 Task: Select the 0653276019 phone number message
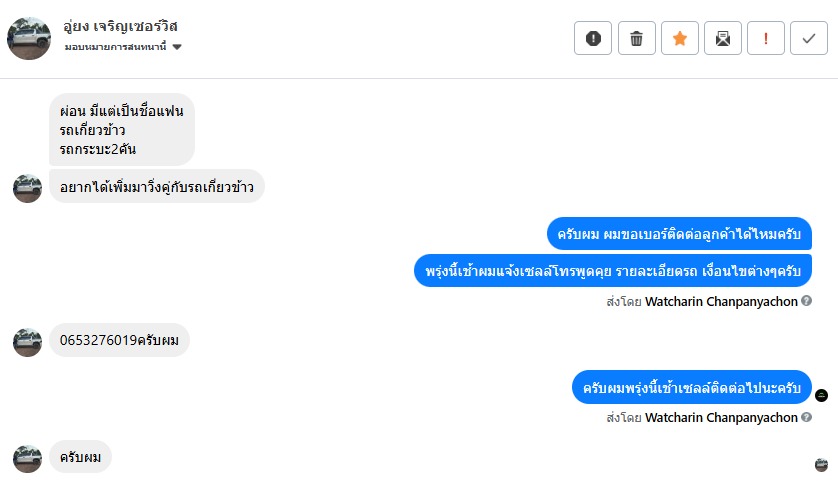119,341
